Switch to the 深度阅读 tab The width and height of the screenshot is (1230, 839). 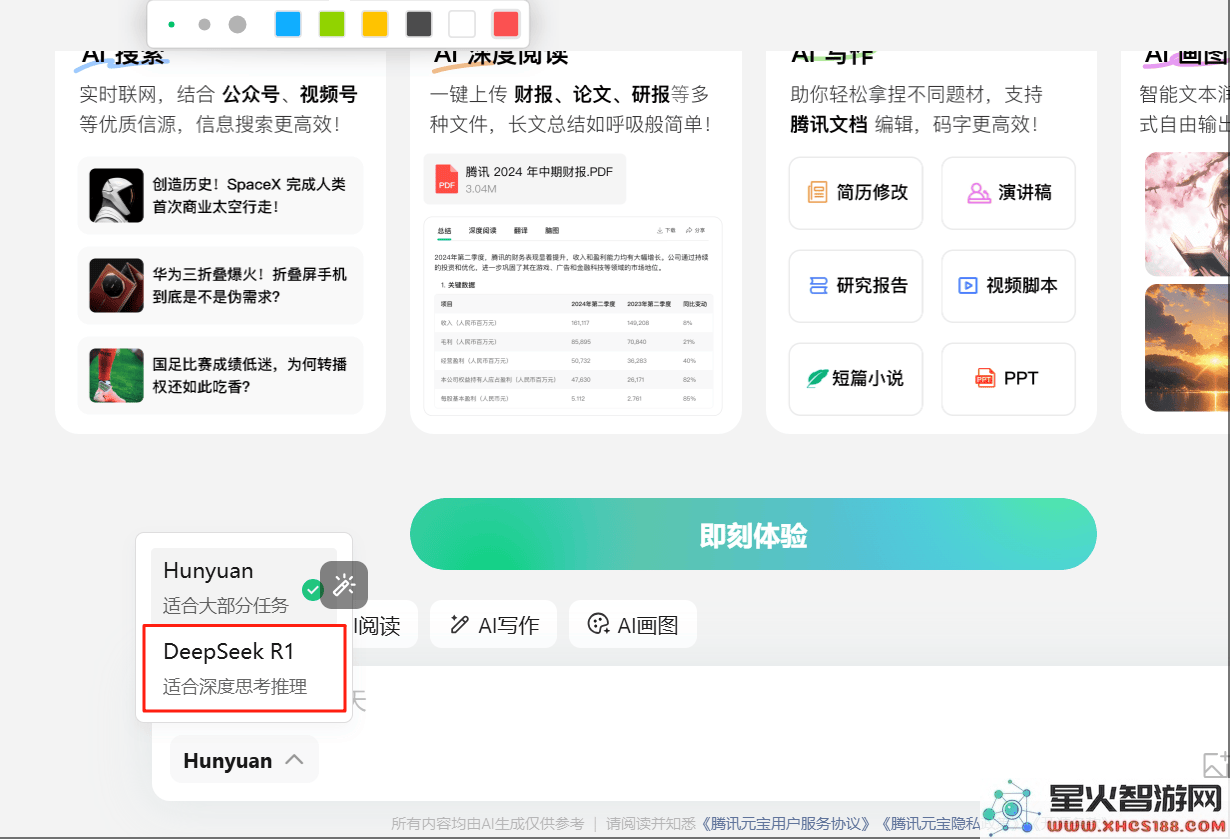coord(483,230)
